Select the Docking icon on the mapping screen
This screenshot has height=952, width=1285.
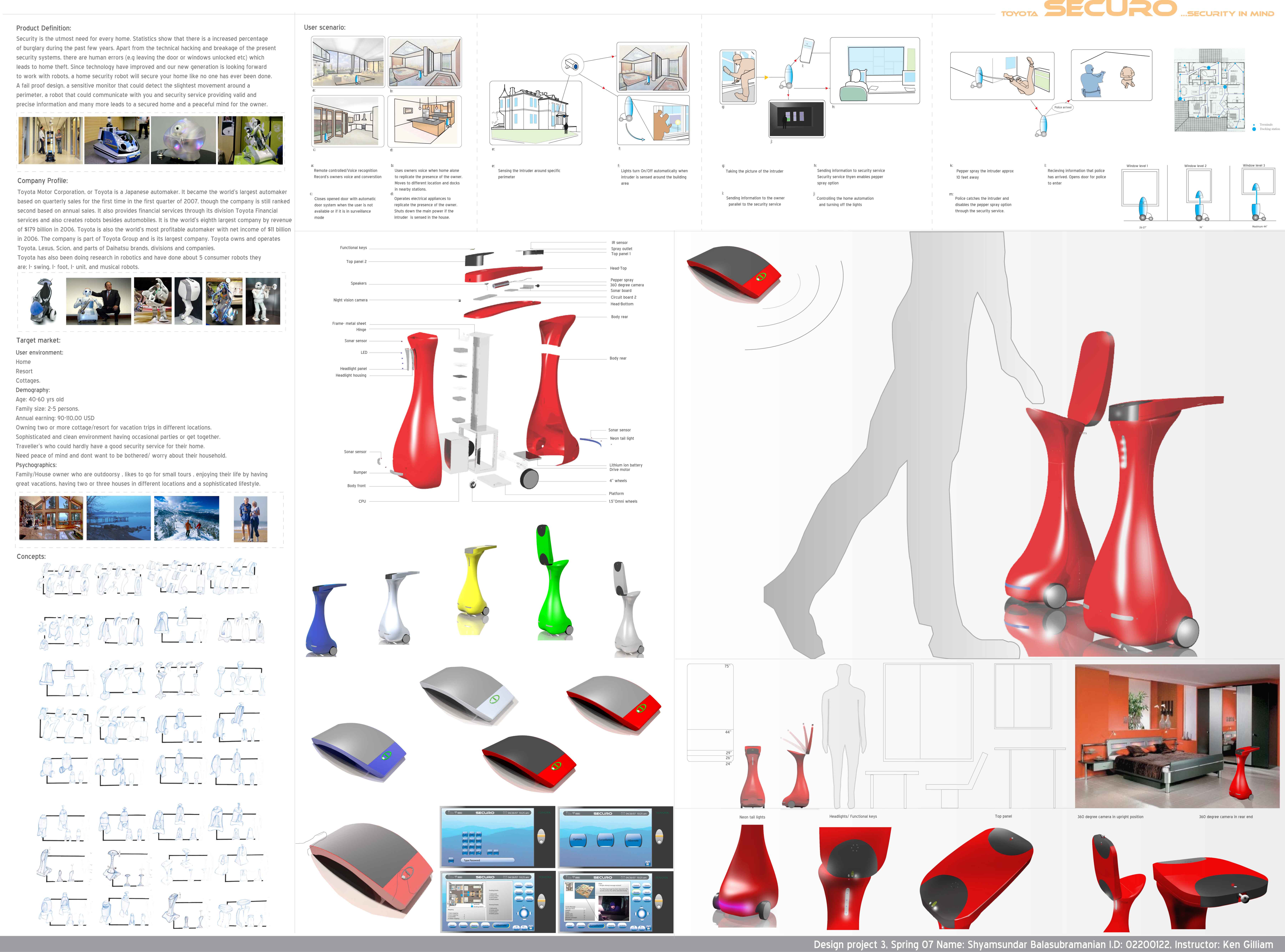[x=530, y=899]
